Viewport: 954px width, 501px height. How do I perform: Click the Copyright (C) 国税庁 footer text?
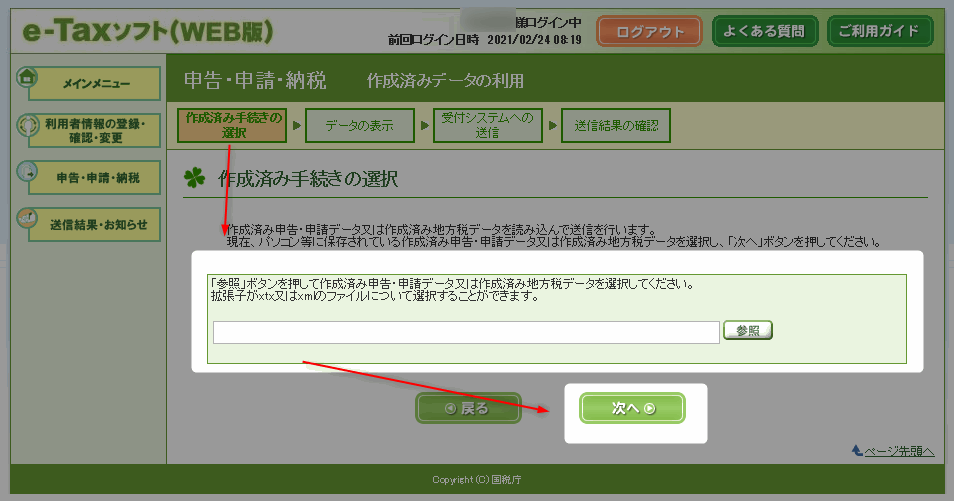(x=476, y=480)
